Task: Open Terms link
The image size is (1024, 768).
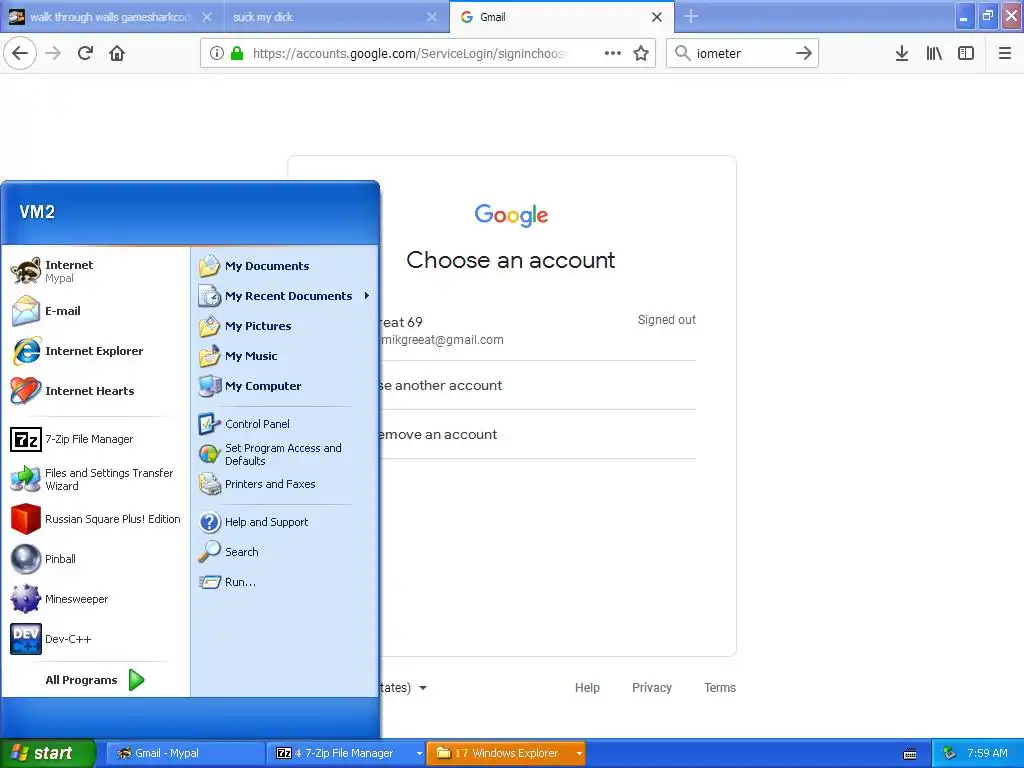Action: [720, 688]
